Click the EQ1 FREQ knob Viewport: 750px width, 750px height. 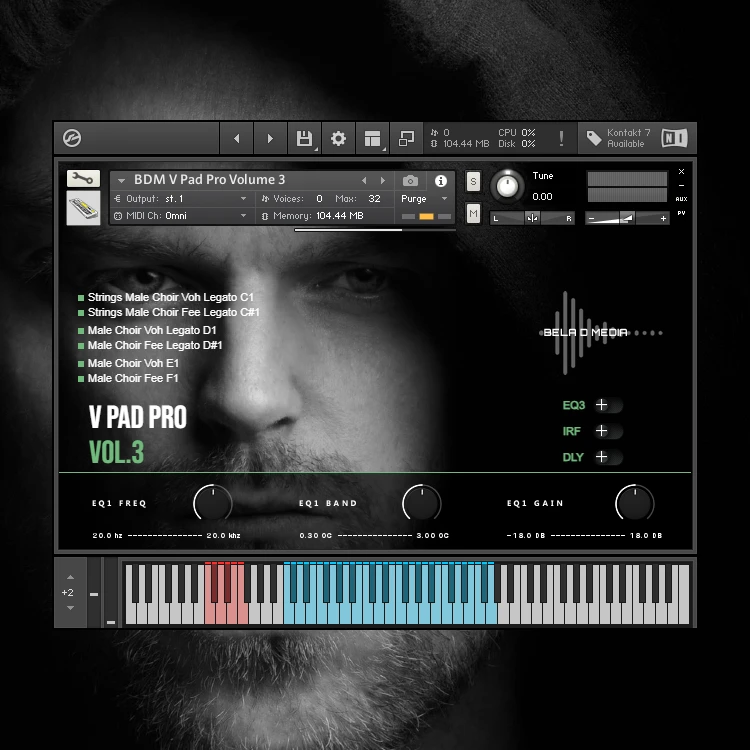click(x=213, y=503)
